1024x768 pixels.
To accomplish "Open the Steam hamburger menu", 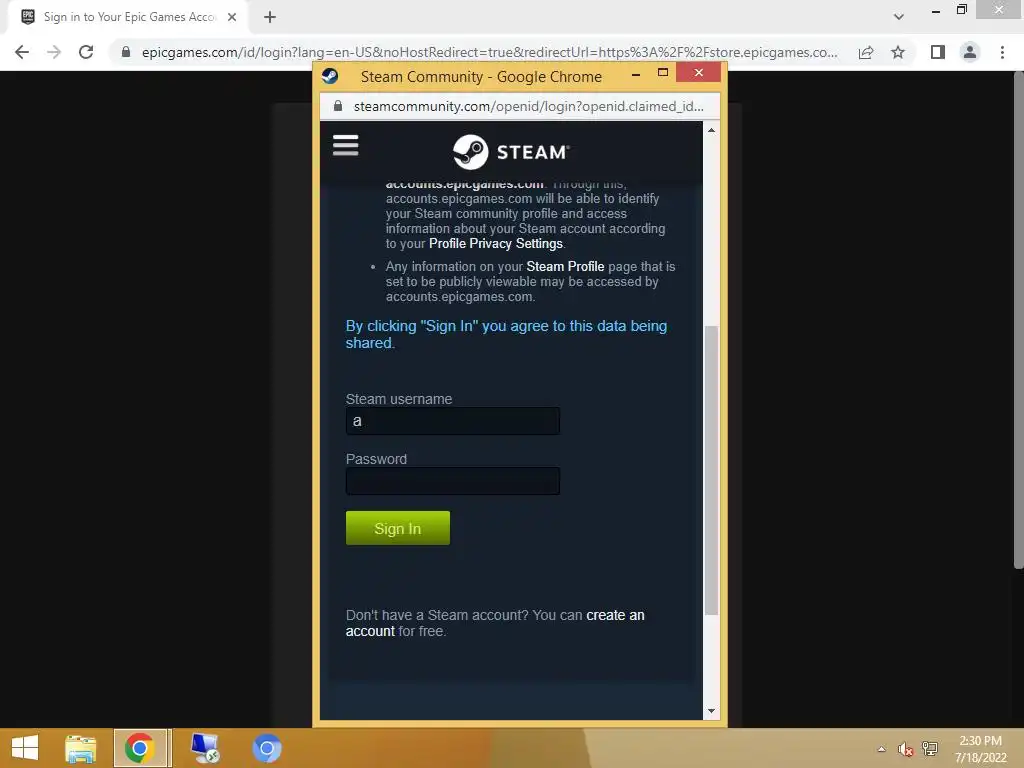I will (x=345, y=145).
